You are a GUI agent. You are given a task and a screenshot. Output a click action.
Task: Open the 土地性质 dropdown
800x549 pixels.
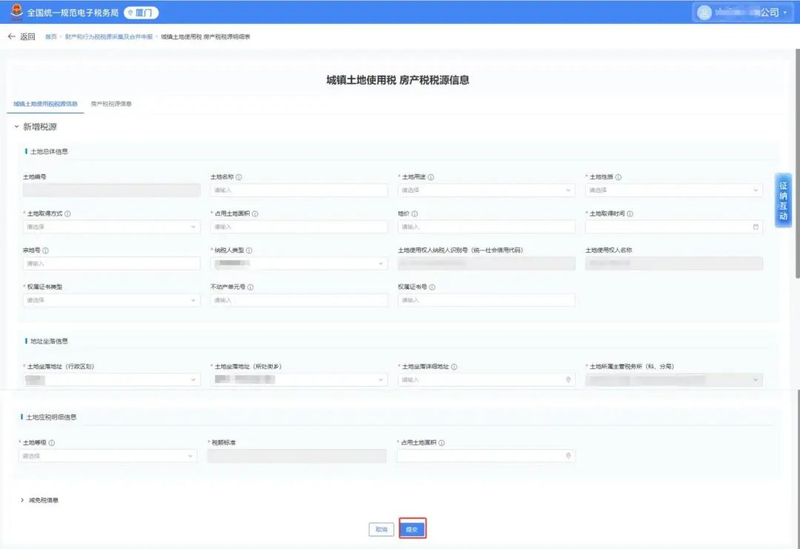(674, 190)
